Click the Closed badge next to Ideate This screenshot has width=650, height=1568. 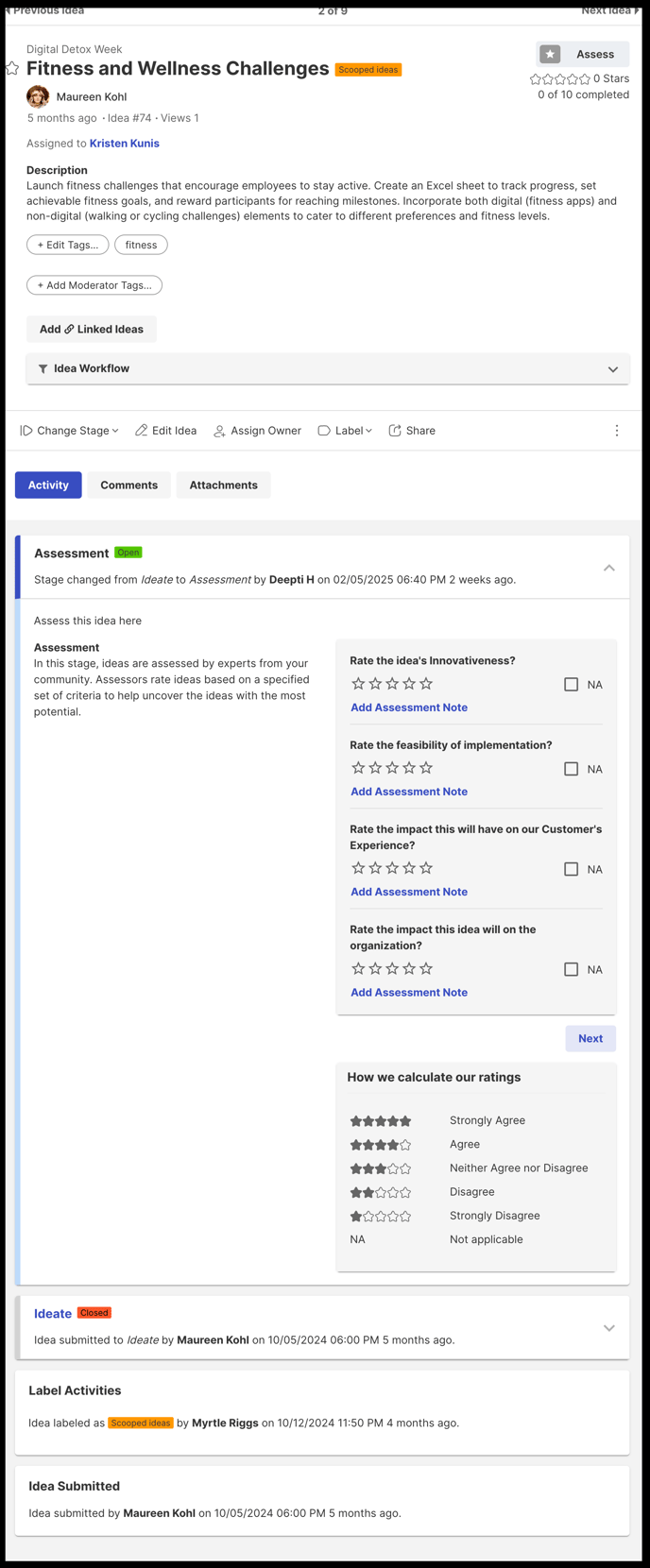(x=94, y=1313)
